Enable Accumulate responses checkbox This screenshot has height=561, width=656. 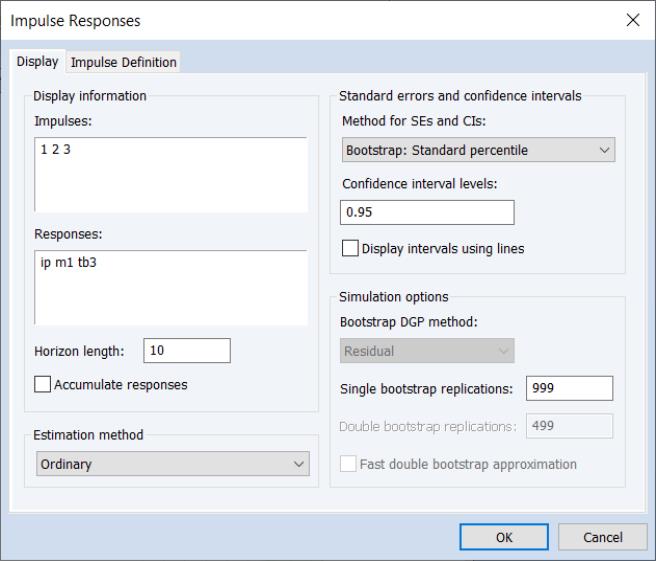pos(43,384)
